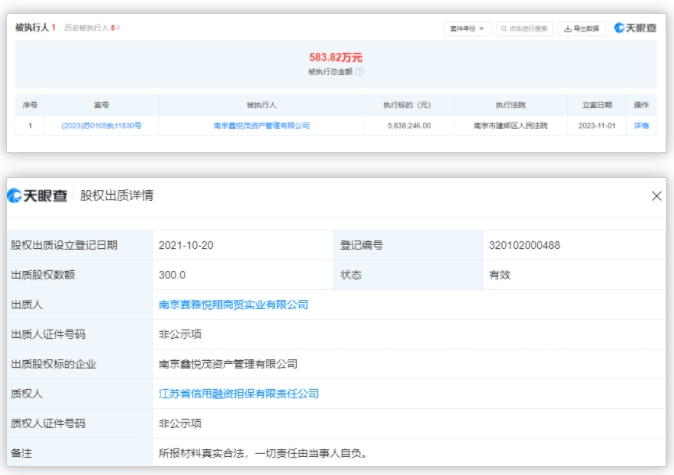Click the court name 南京市建邺区人民法院
The image size is (674, 475).
tap(511, 126)
